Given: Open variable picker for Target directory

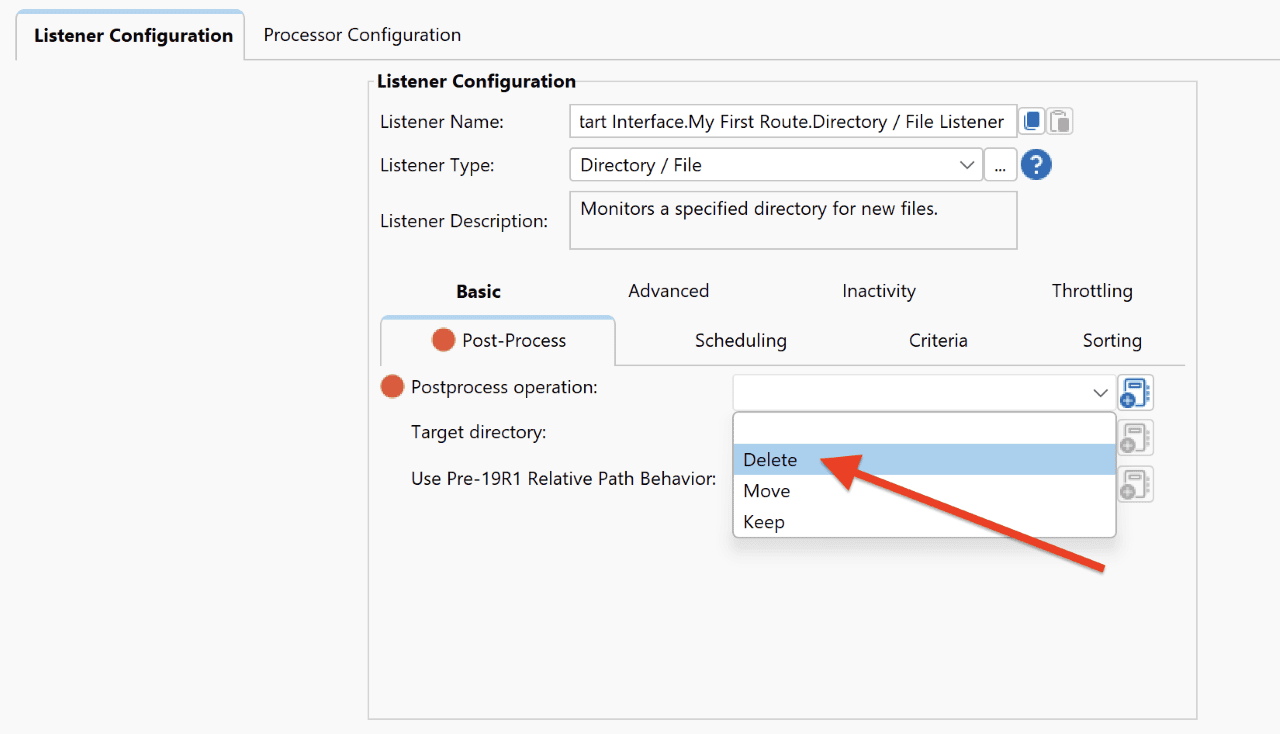Looking at the screenshot, I should click(1135, 438).
